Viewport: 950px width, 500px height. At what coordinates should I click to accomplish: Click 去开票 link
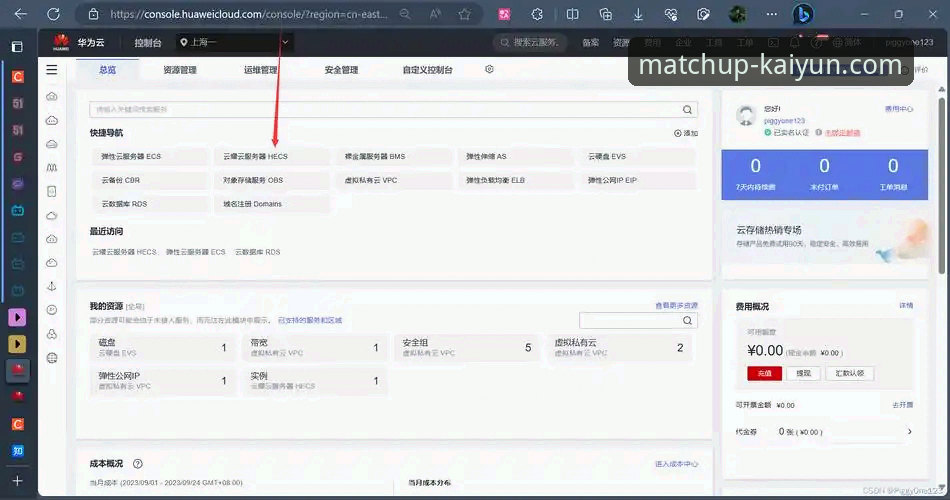902,405
